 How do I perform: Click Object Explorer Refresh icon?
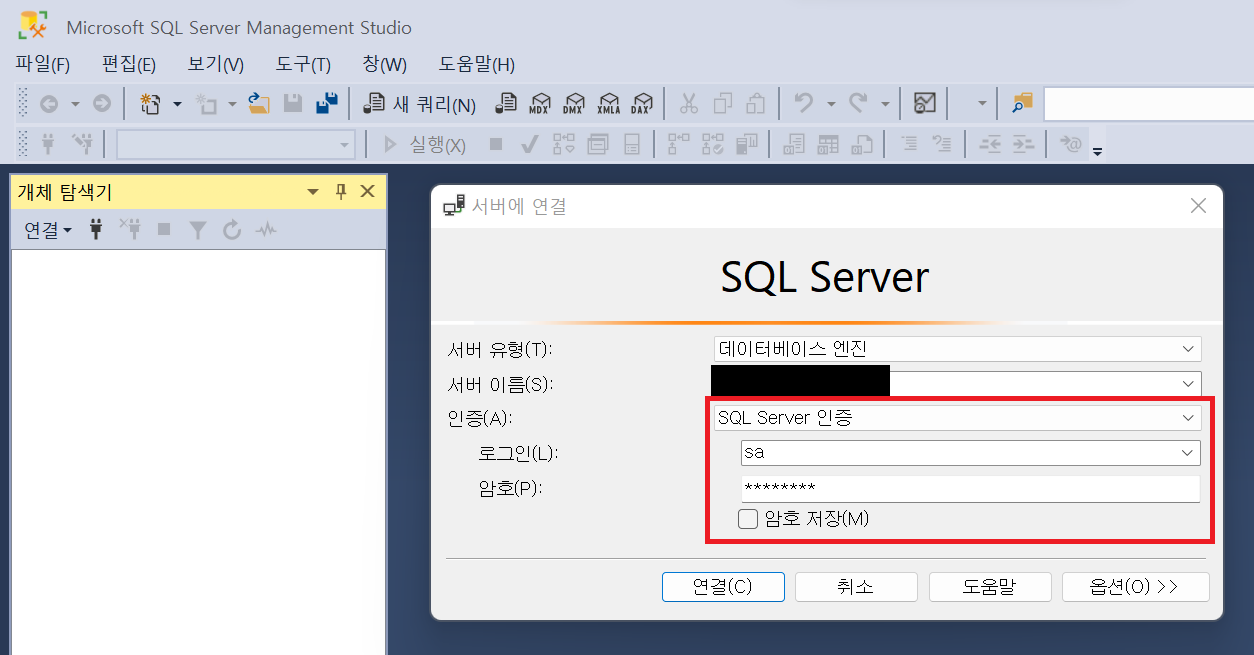coord(232,231)
